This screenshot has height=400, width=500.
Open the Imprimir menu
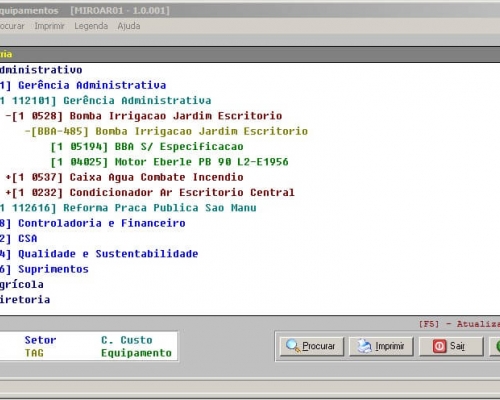[49, 26]
